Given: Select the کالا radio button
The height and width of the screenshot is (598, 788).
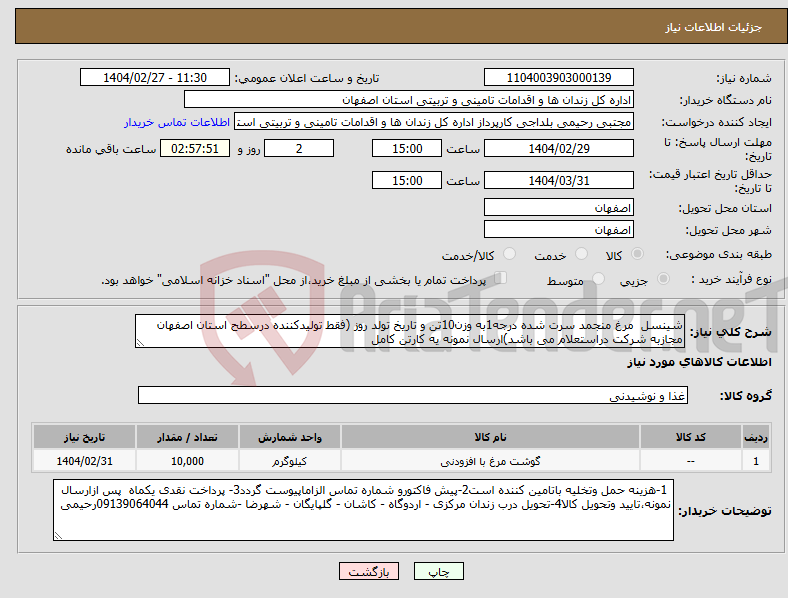Looking at the screenshot, I should (637, 254).
